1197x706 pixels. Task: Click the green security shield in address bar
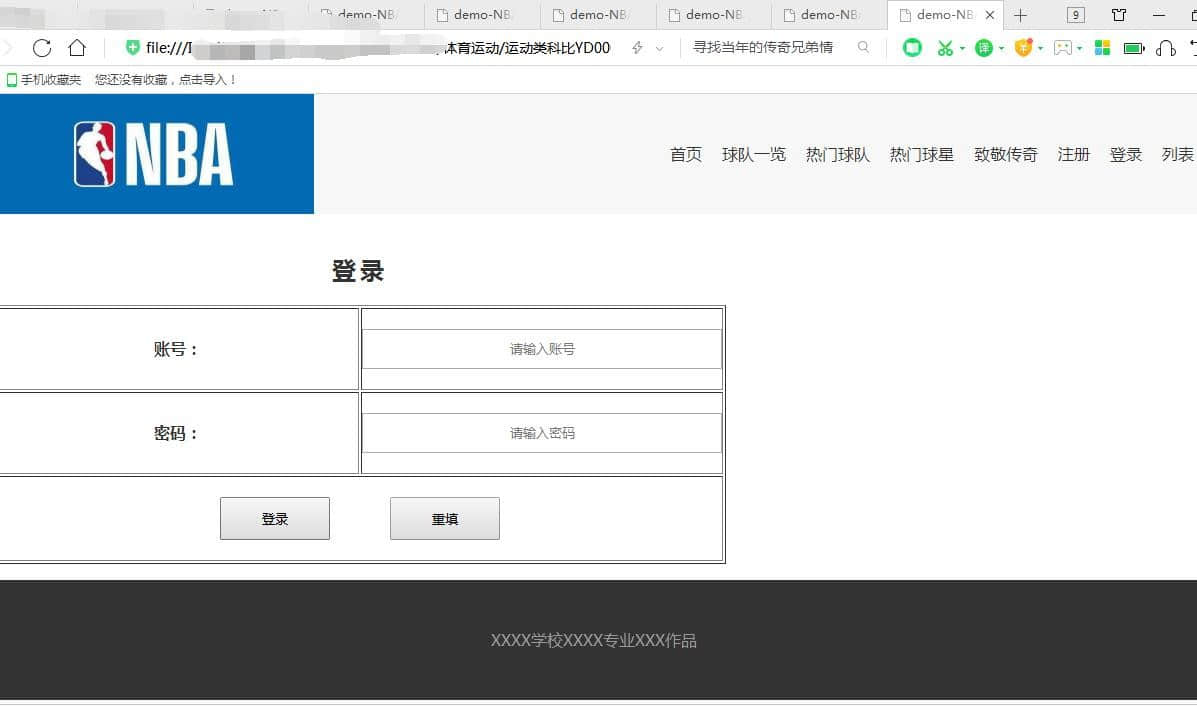[x=133, y=48]
